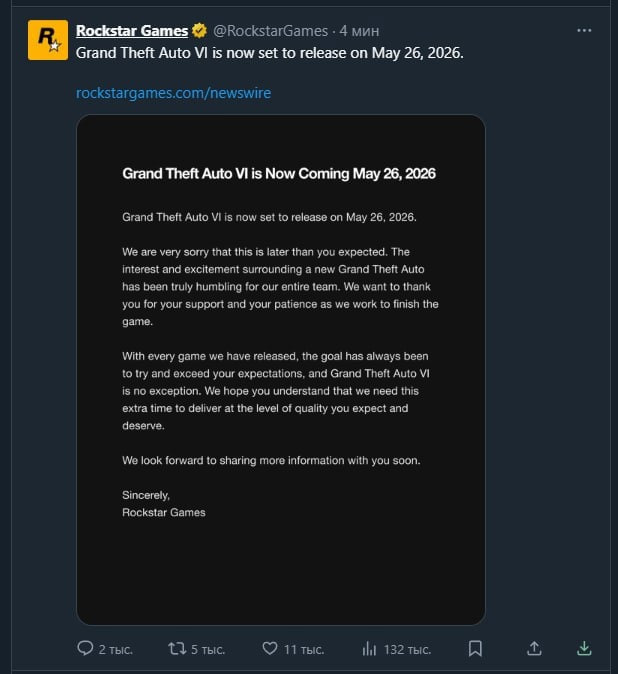Screen dimensions: 618x674
Task: Like the tweet with the heart icon
Action: 270,648
